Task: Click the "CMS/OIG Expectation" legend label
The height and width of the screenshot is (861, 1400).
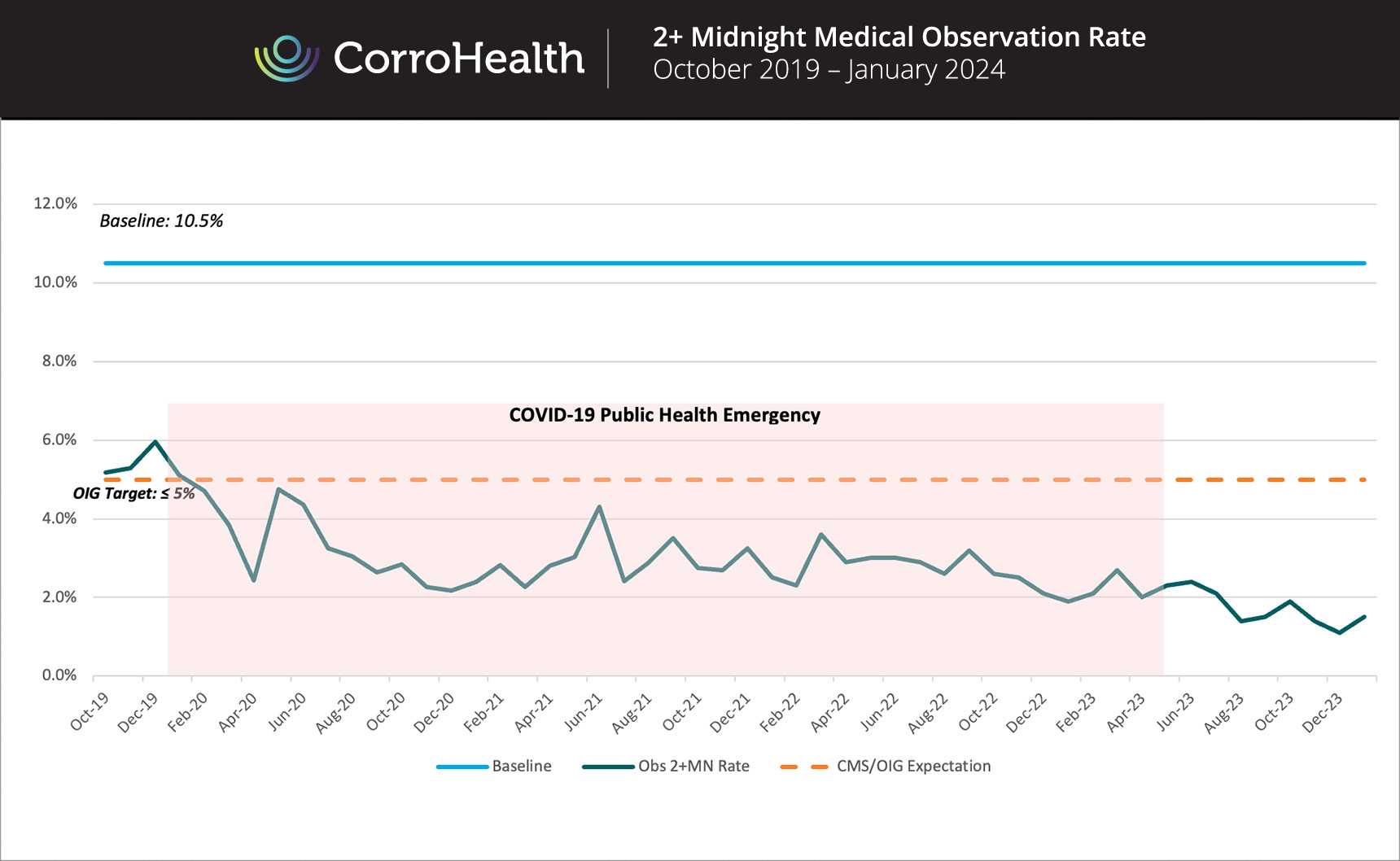Action: pyautogui.click(x=913, y=767)
